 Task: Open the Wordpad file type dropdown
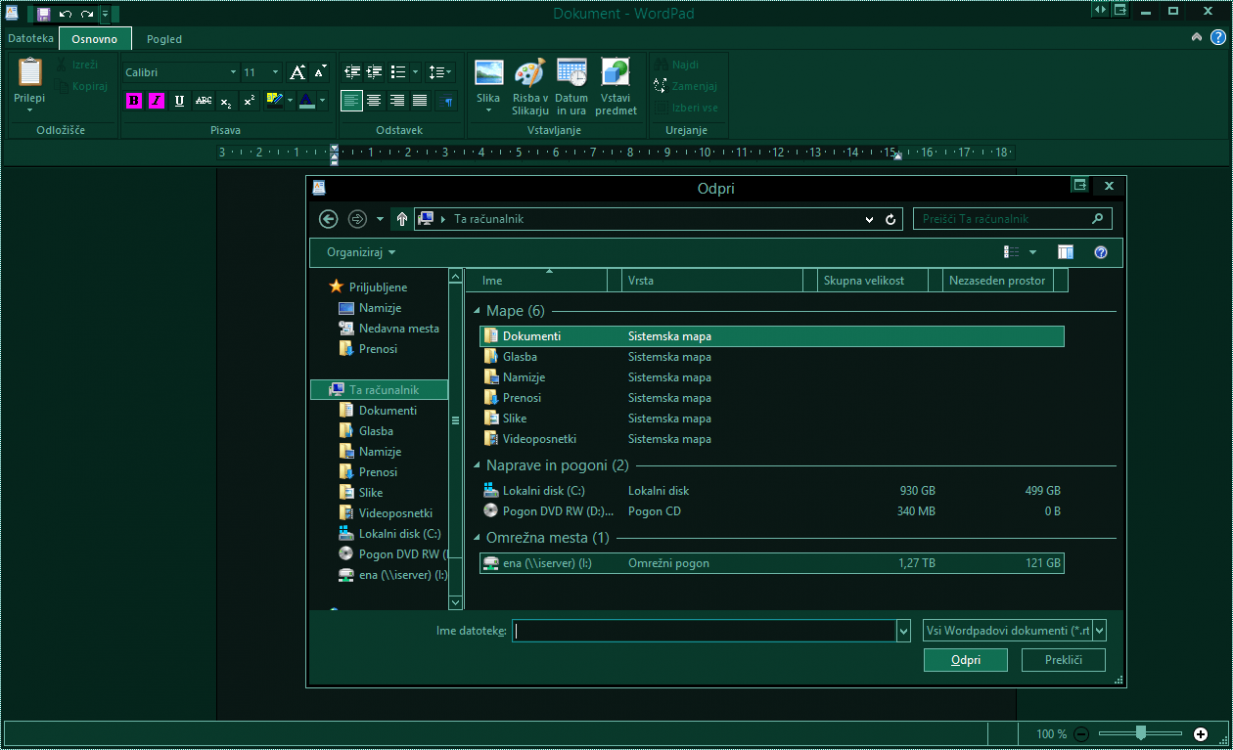(1100, 631)
